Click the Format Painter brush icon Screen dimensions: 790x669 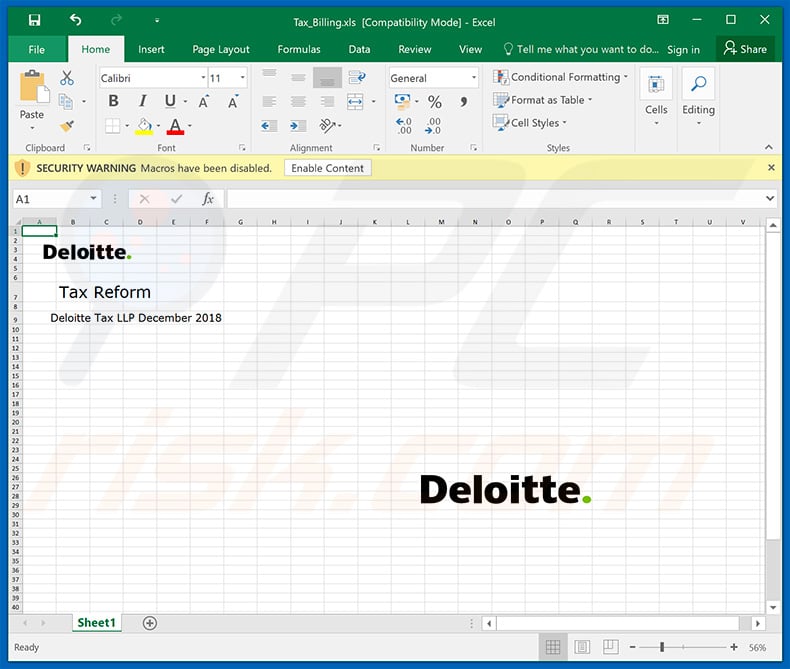coord(66,125)
